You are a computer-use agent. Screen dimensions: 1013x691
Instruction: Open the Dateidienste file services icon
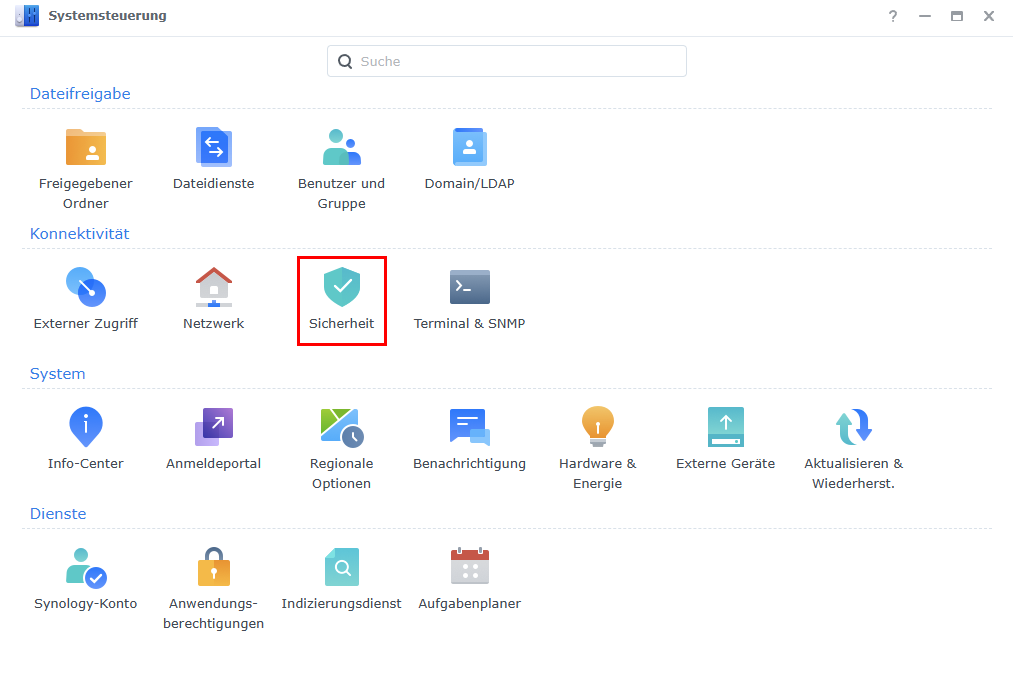click(213, 148)
